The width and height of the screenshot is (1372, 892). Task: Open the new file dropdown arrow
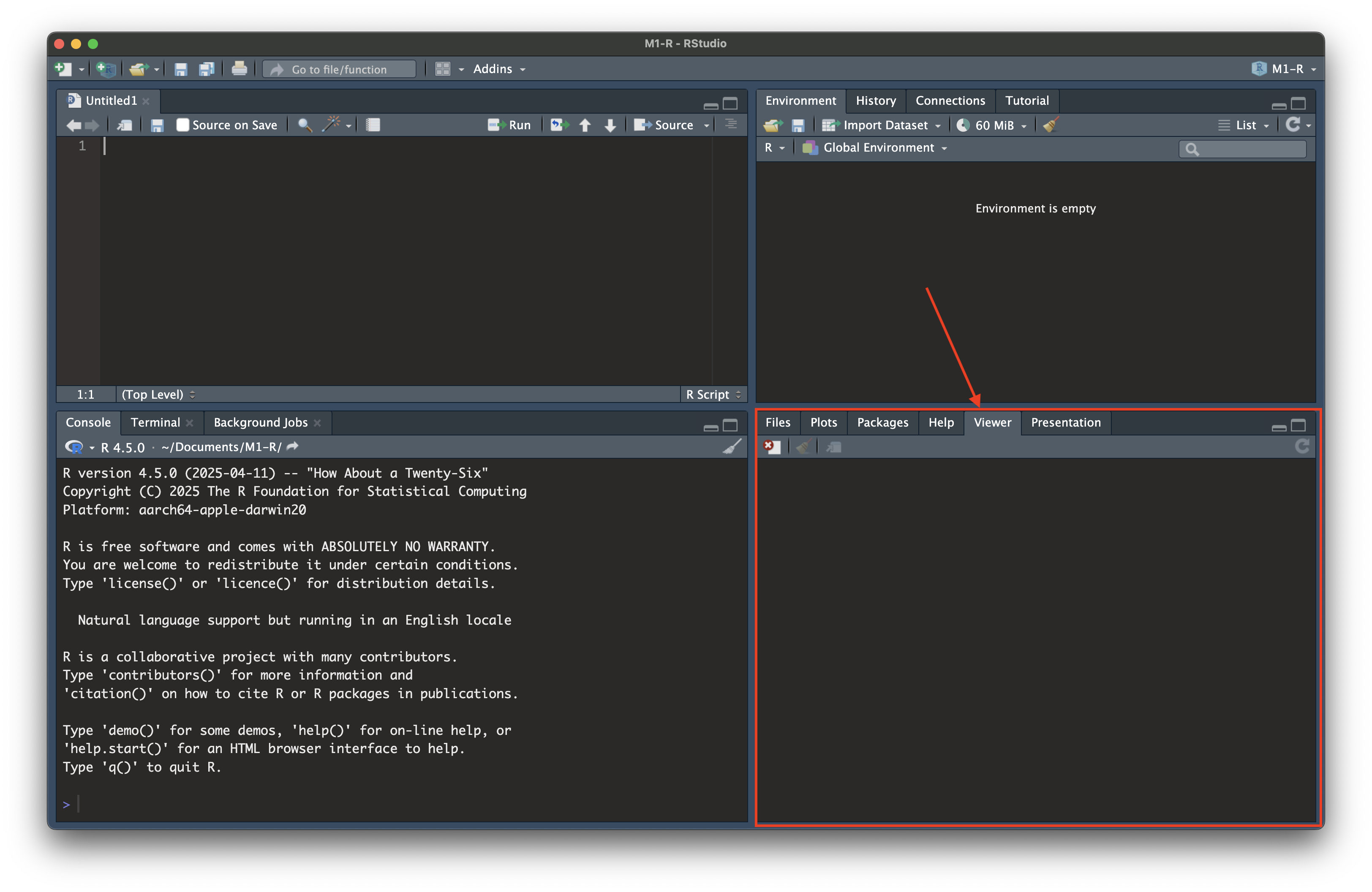point(81,70)
